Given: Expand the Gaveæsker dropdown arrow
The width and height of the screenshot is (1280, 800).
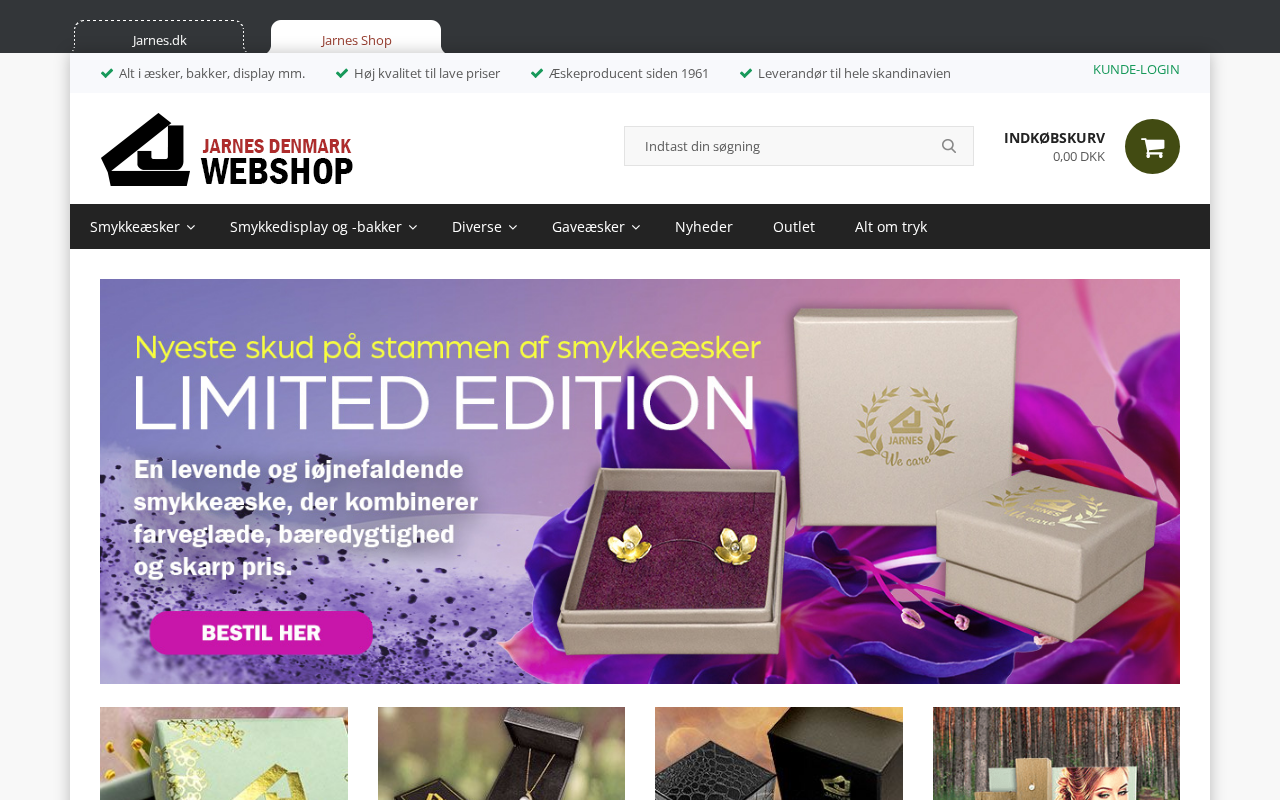Looking at the screenshot, I should point(635,228).
